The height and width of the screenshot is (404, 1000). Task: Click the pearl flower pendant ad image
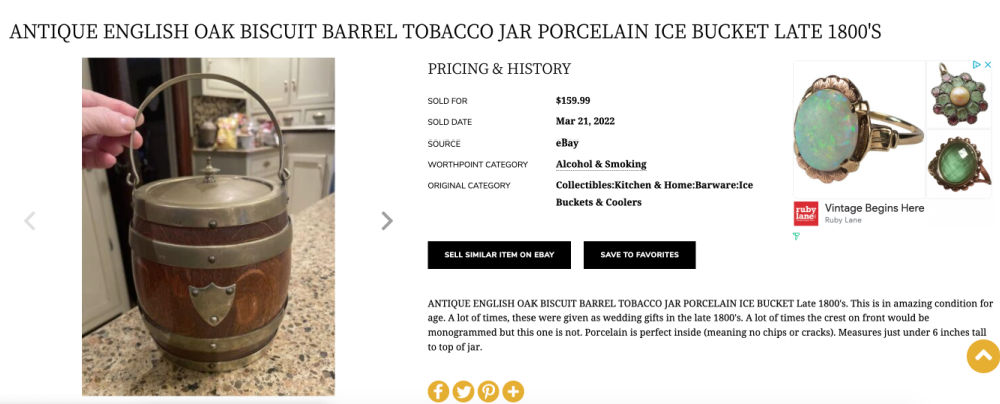(959, 94)
